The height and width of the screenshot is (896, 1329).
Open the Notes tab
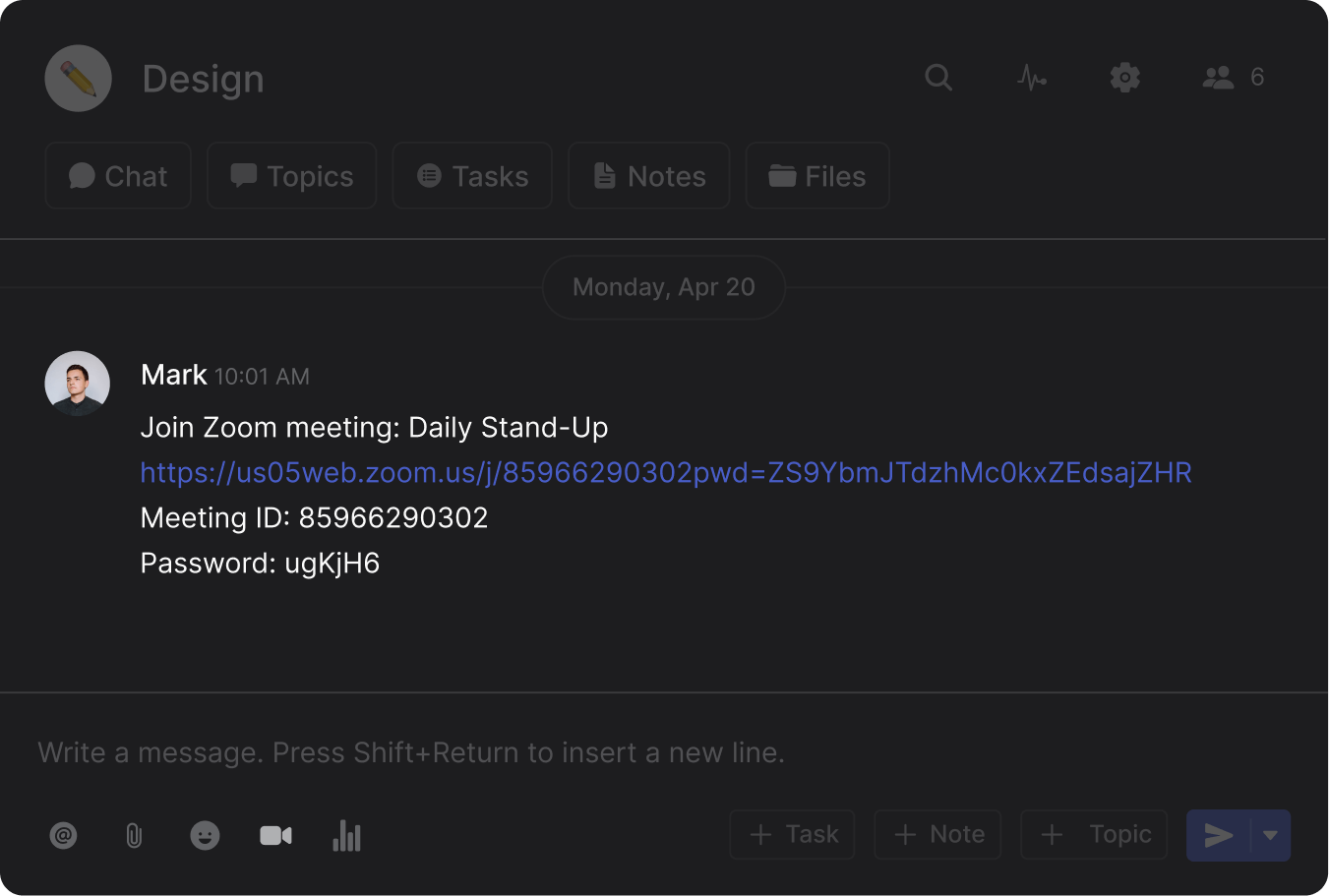pyautogui.click(x=648, y=175)
